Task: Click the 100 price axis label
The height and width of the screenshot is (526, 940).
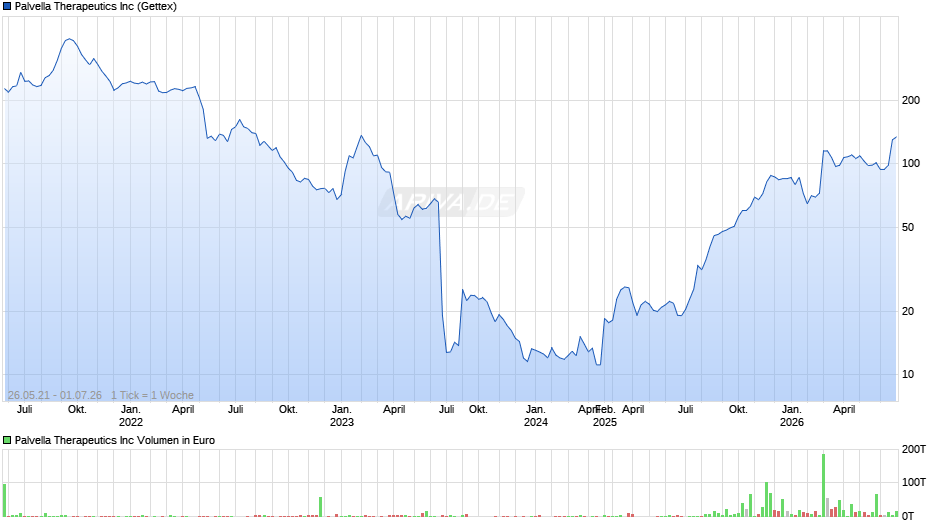Action: [911, 163]
